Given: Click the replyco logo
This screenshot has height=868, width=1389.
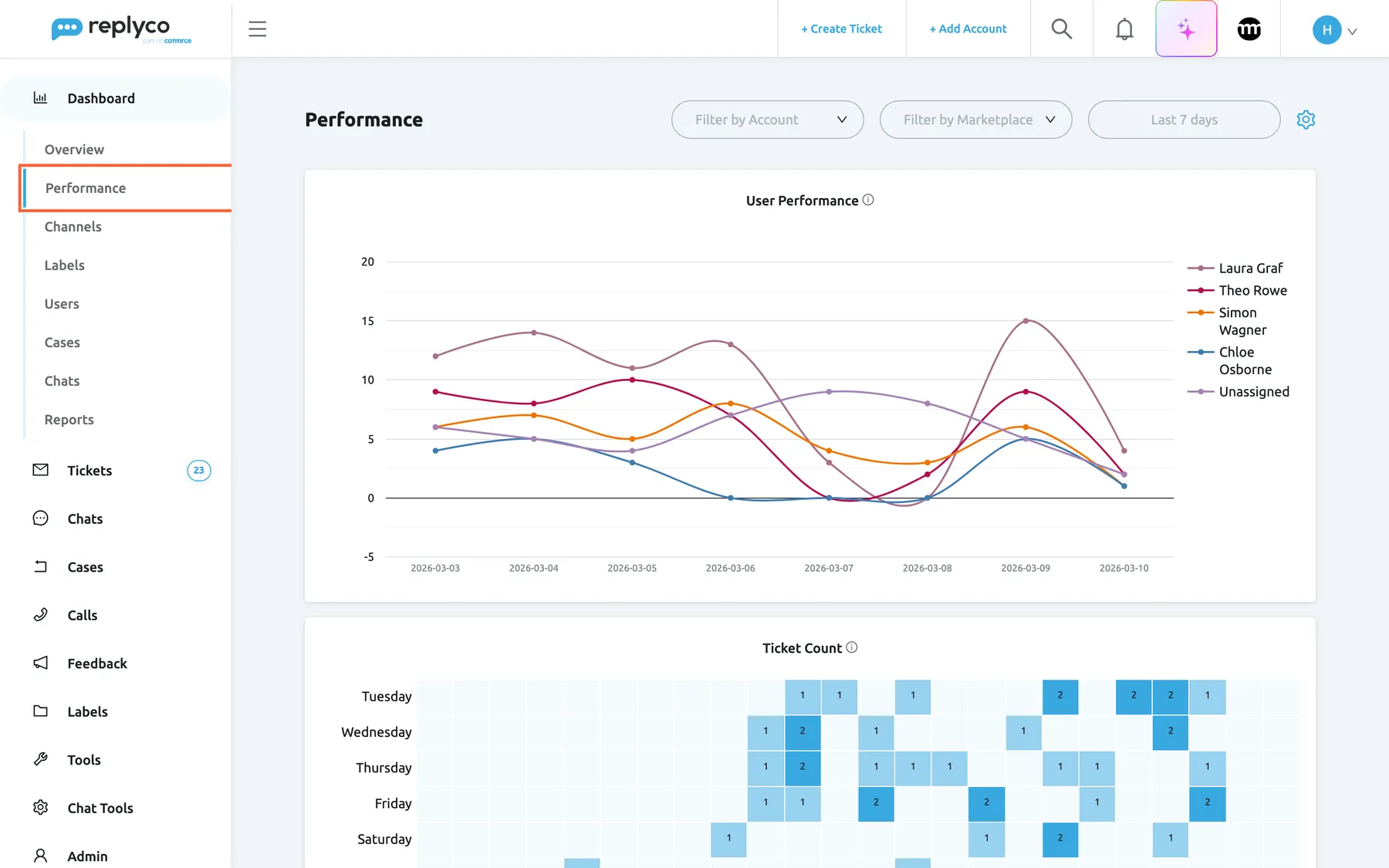Looking at the screenshot, I should 121,29.
